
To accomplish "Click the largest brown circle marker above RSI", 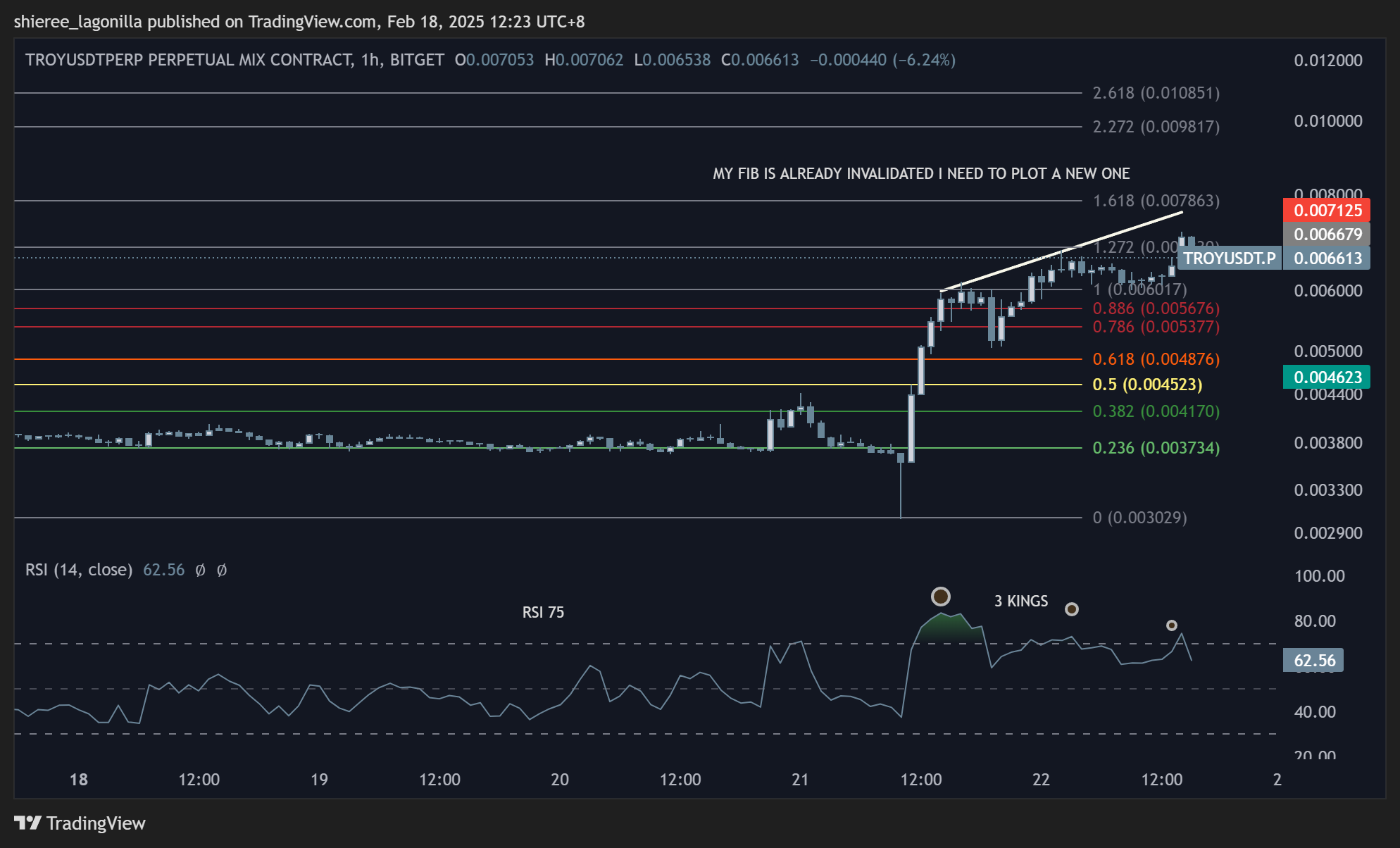I will click(x=941, y=597).
